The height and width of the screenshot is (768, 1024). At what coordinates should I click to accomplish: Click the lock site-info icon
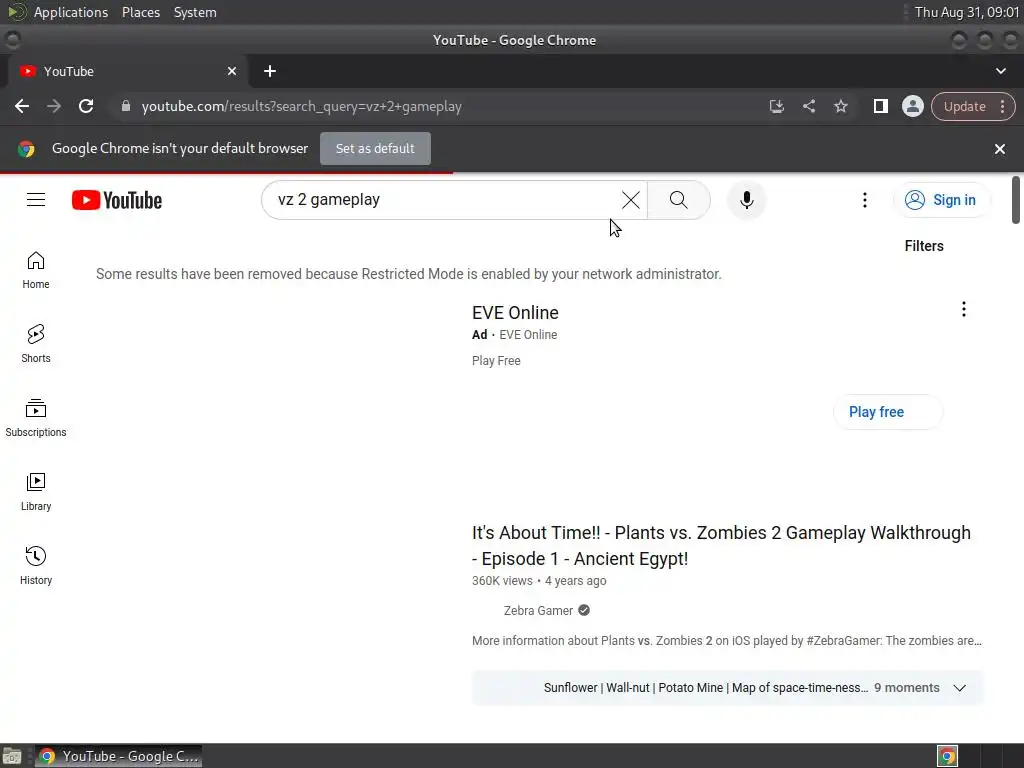[x=125, y=106]
